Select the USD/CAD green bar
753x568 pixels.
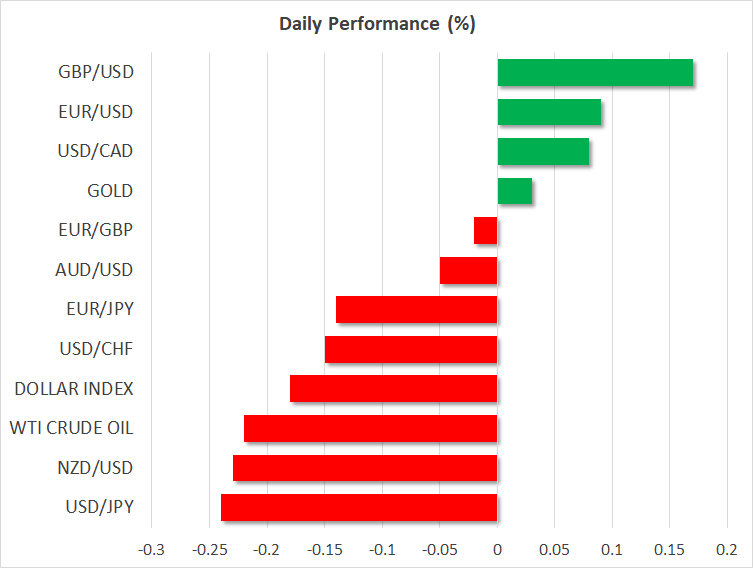click(x=543, y=152)
